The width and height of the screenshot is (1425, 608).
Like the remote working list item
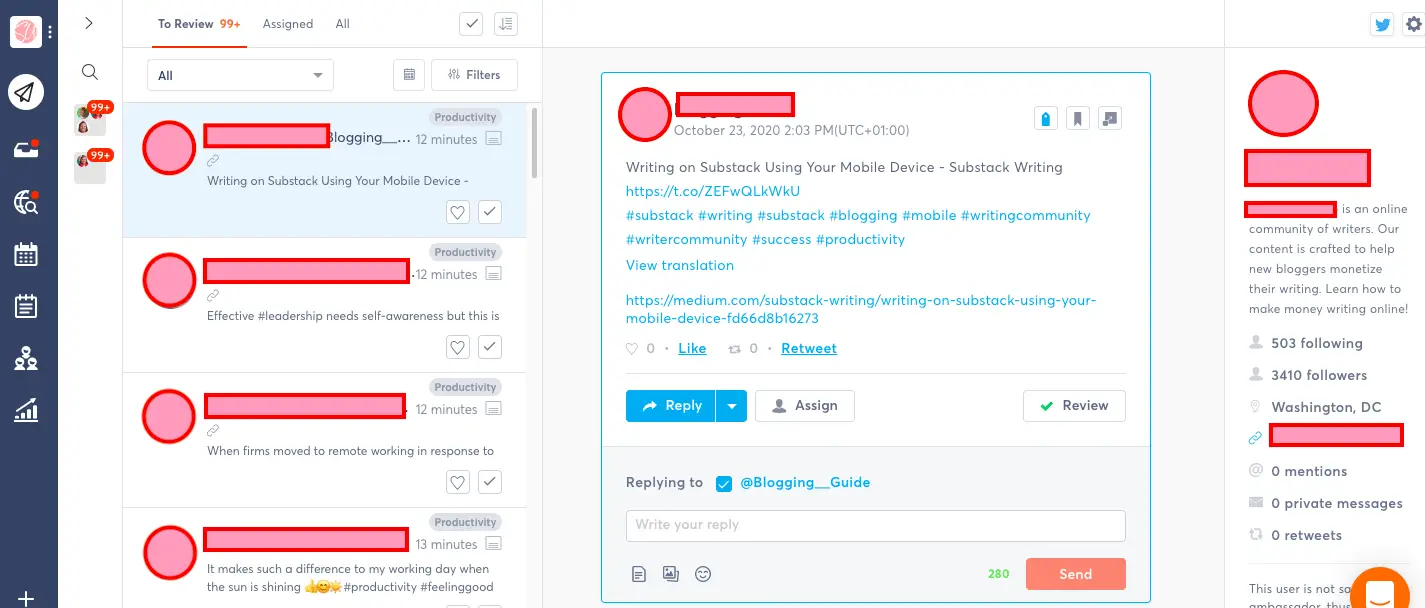(458, 482)
